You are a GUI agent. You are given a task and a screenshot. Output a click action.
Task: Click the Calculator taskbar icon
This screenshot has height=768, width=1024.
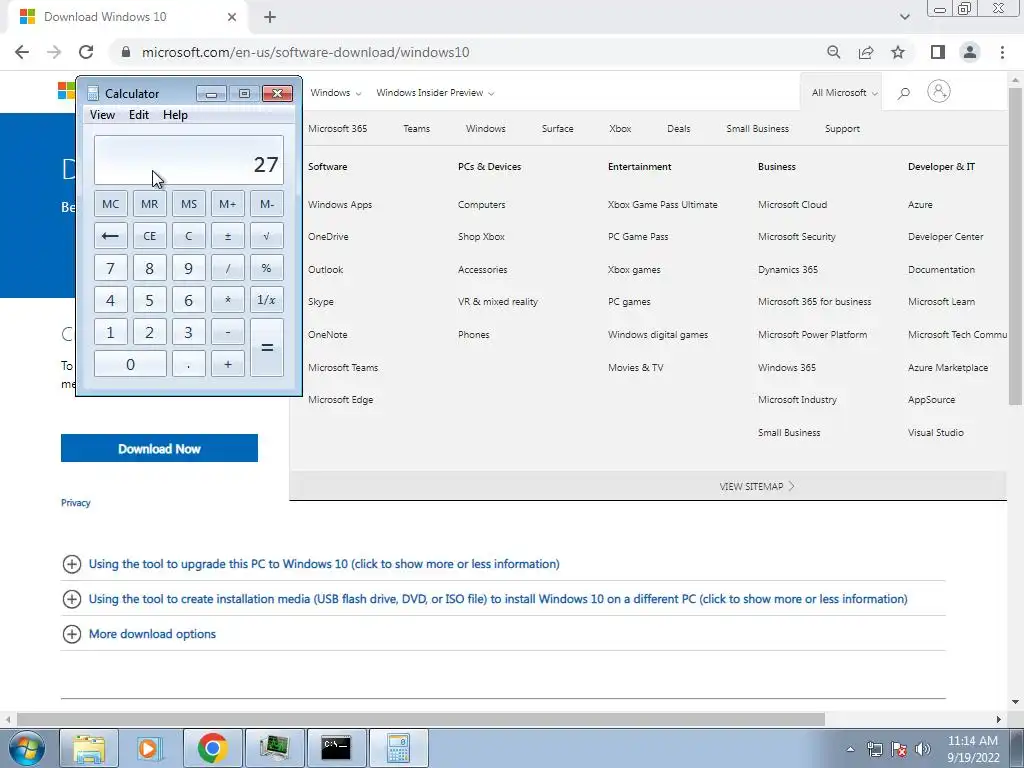click(398, 748)
